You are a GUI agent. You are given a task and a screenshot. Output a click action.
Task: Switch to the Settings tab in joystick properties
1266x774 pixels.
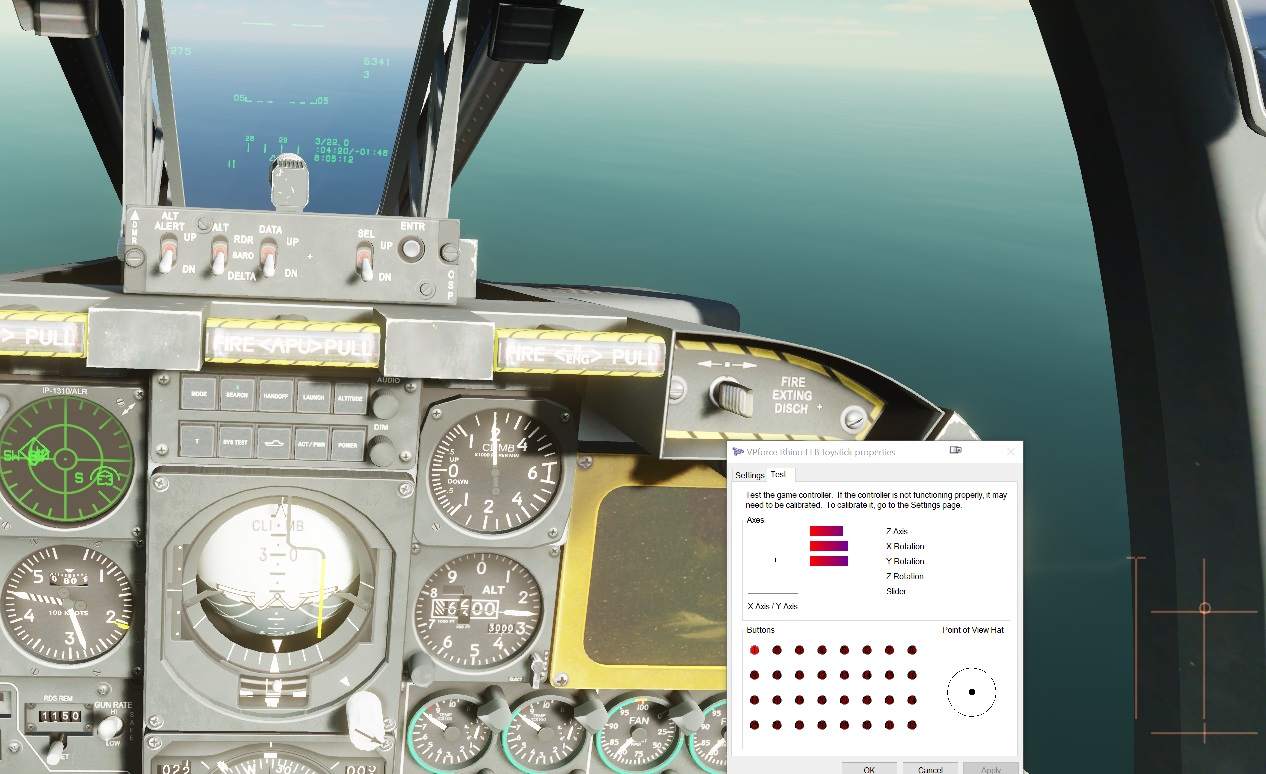749,475
